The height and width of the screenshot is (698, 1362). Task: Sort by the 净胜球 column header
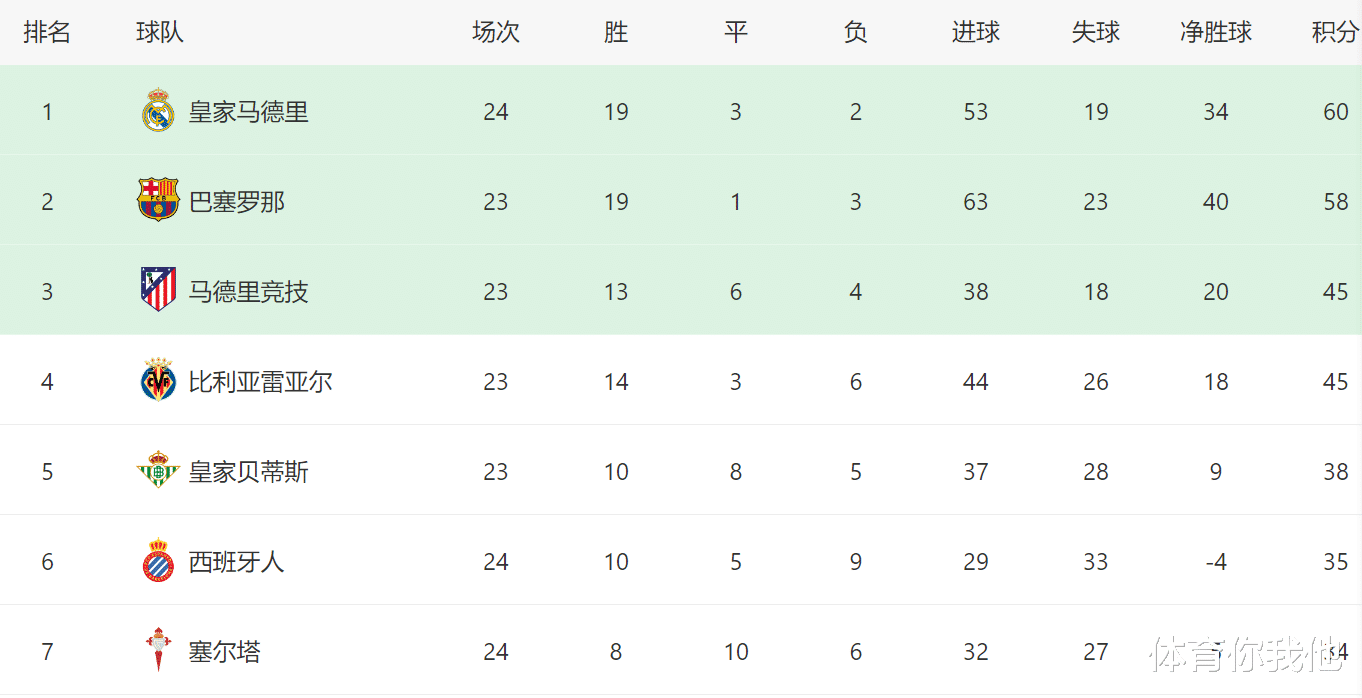[1216, 32]
